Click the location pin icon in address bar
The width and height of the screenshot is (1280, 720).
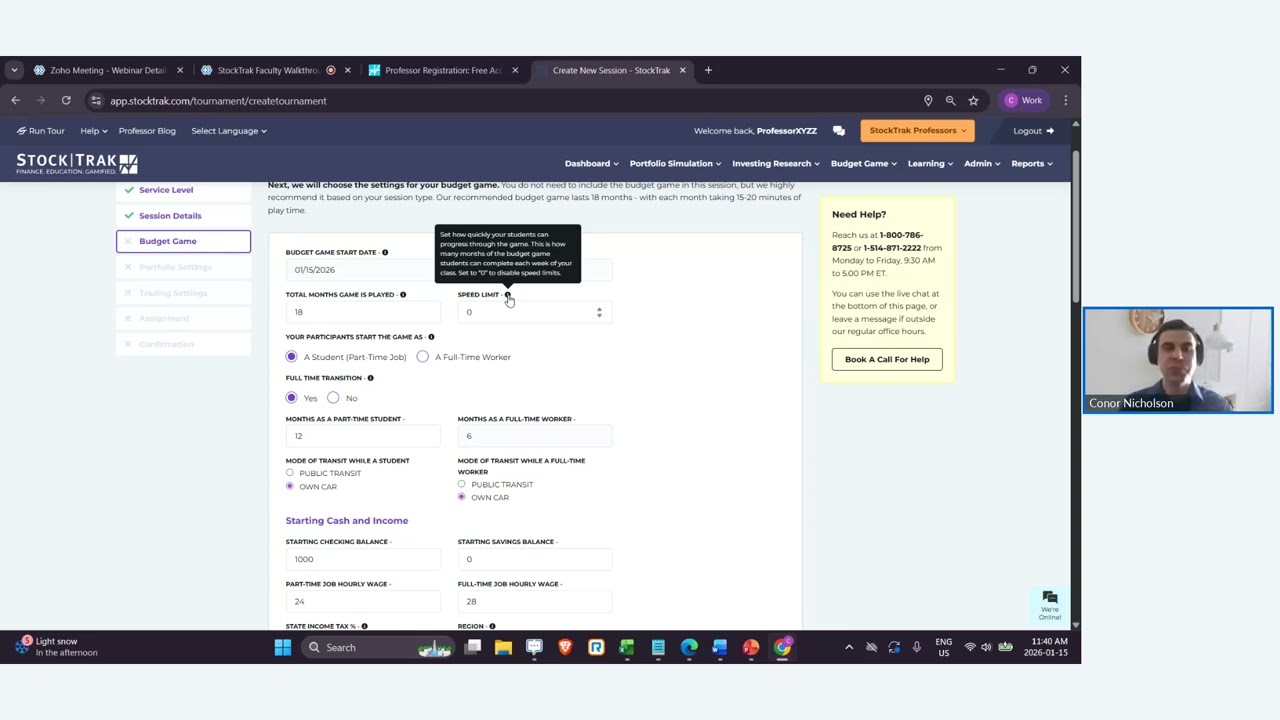tap(928, 100)
